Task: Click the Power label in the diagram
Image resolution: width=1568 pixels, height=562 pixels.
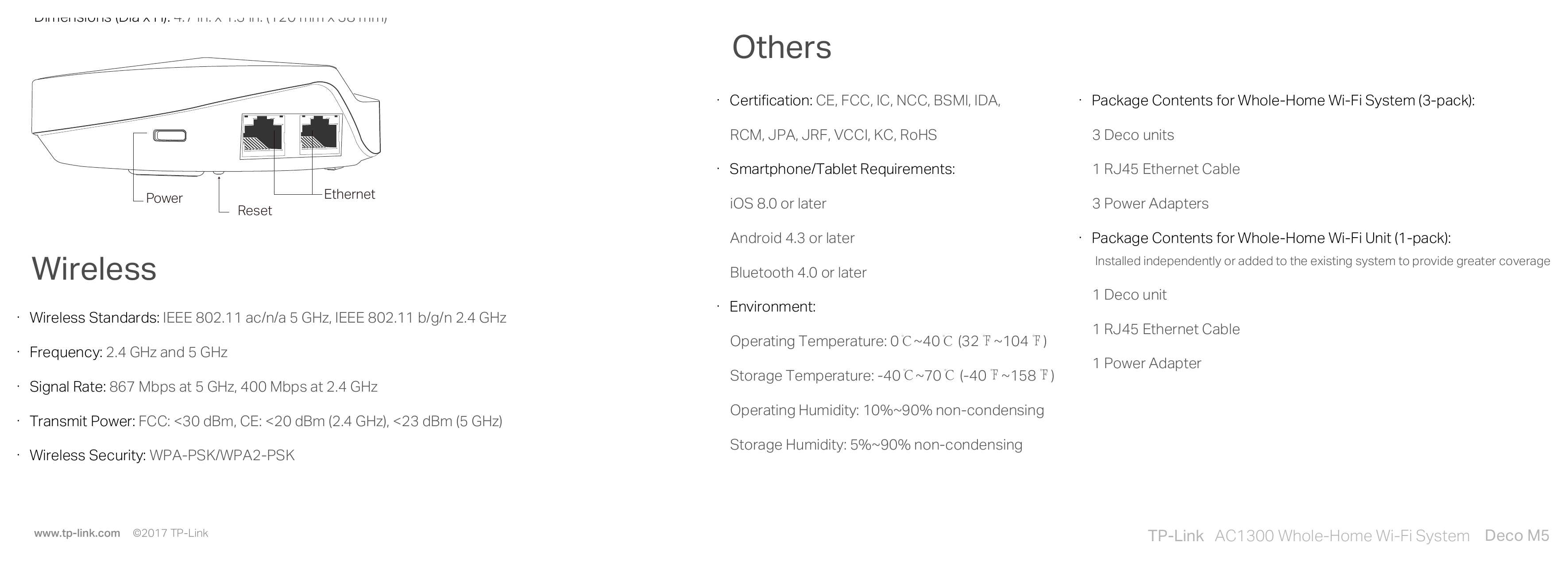Action: pyautogui.click(x=164, y=198)
